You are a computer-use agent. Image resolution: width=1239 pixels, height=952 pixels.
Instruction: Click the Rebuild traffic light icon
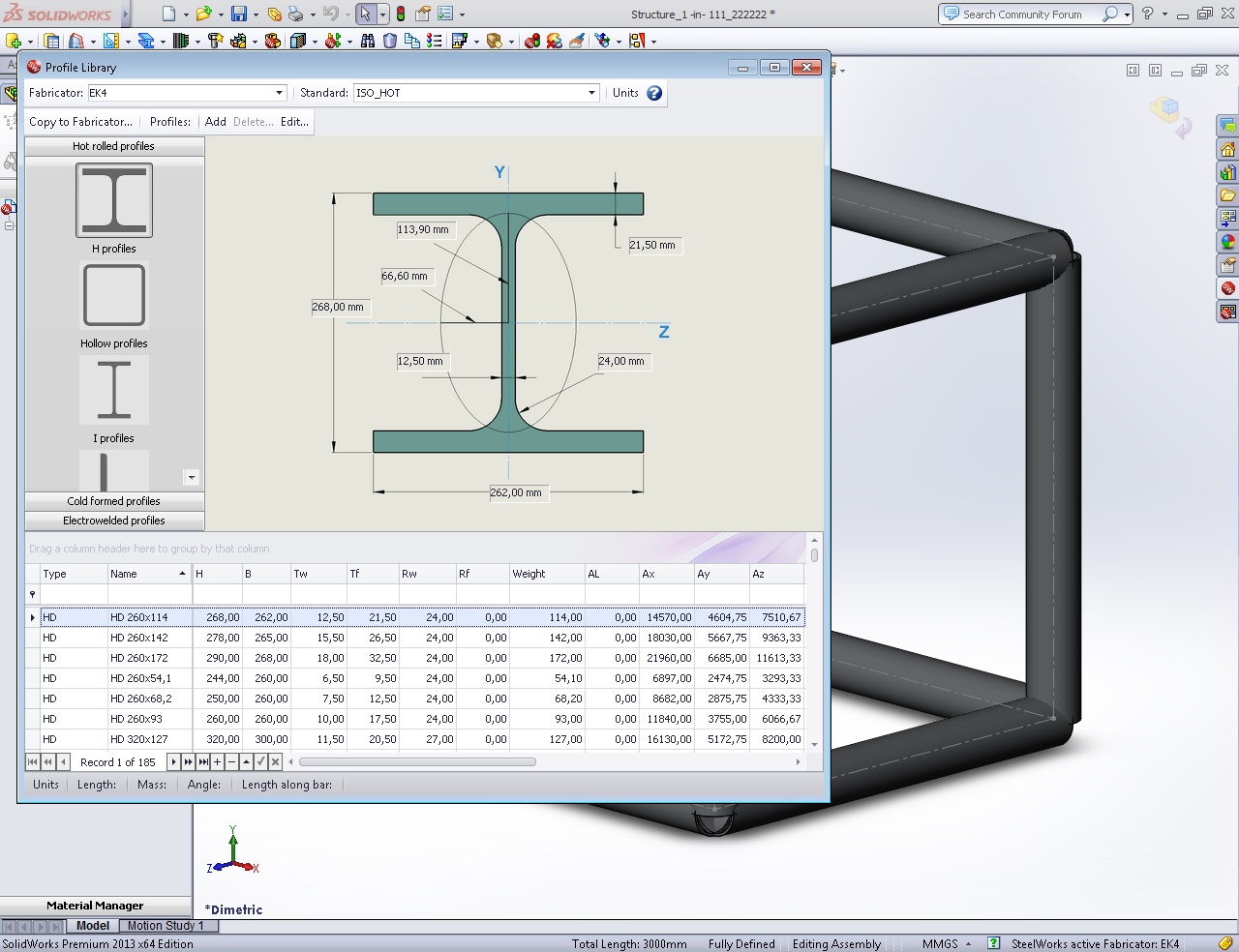point(401,14)
